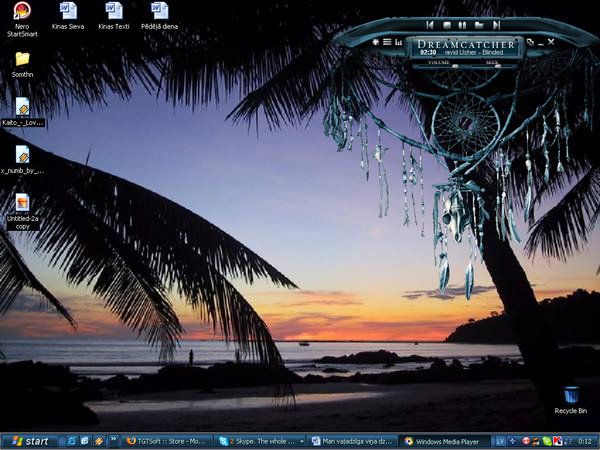Switch Dreamcatcher player to full mode
Screen dimensions: 600x450
click(x=530, y=42)
